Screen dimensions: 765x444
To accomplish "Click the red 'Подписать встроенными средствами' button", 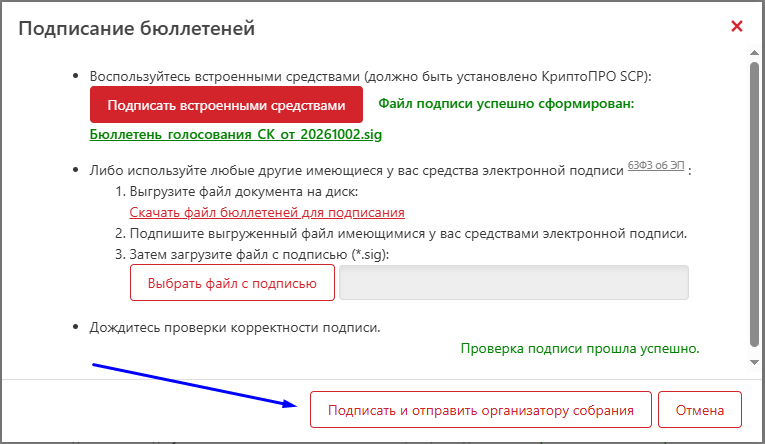I will [x=226, y=105].
